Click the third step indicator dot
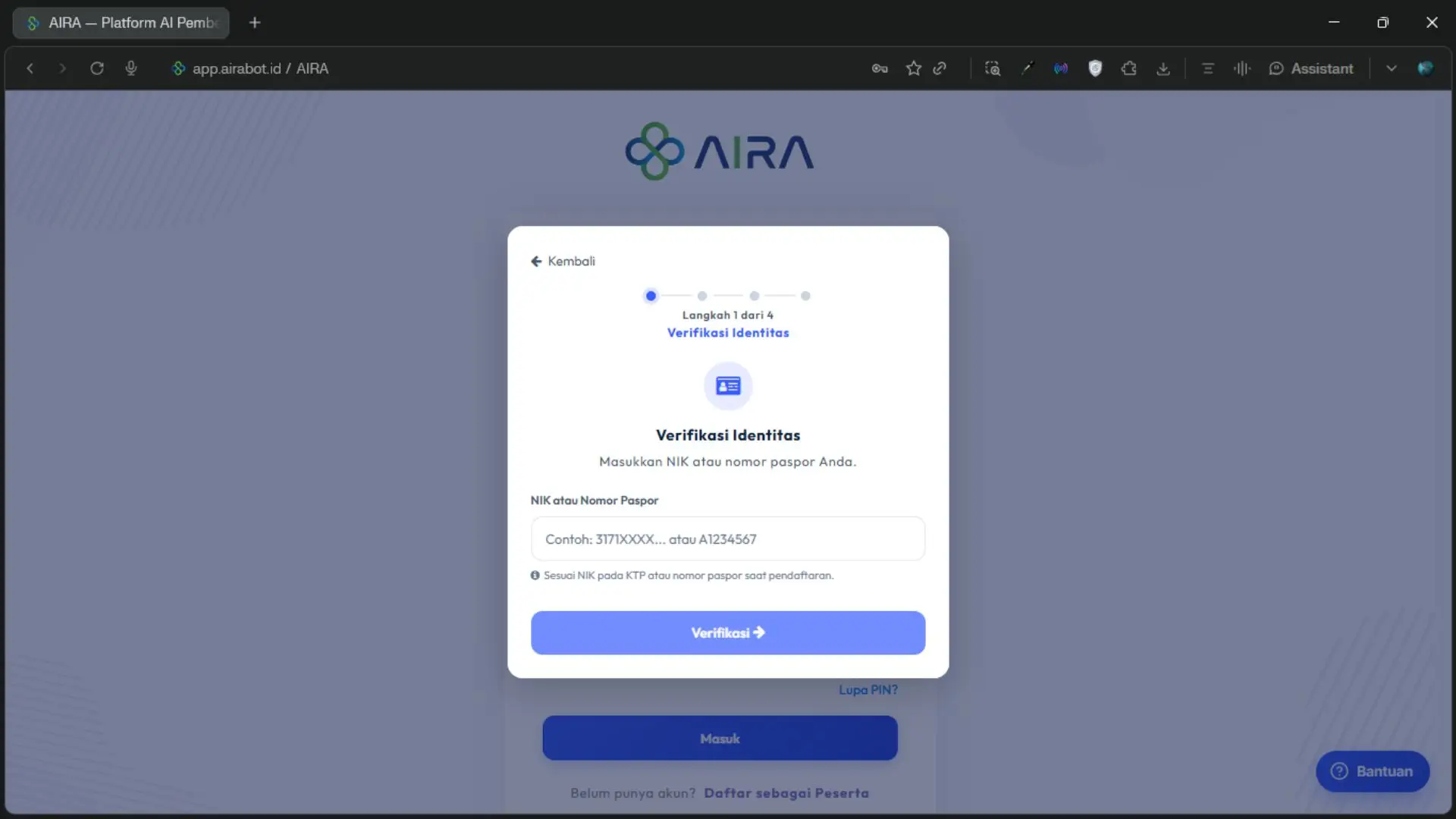This screenshot has width=1456, height=819. 754,296
